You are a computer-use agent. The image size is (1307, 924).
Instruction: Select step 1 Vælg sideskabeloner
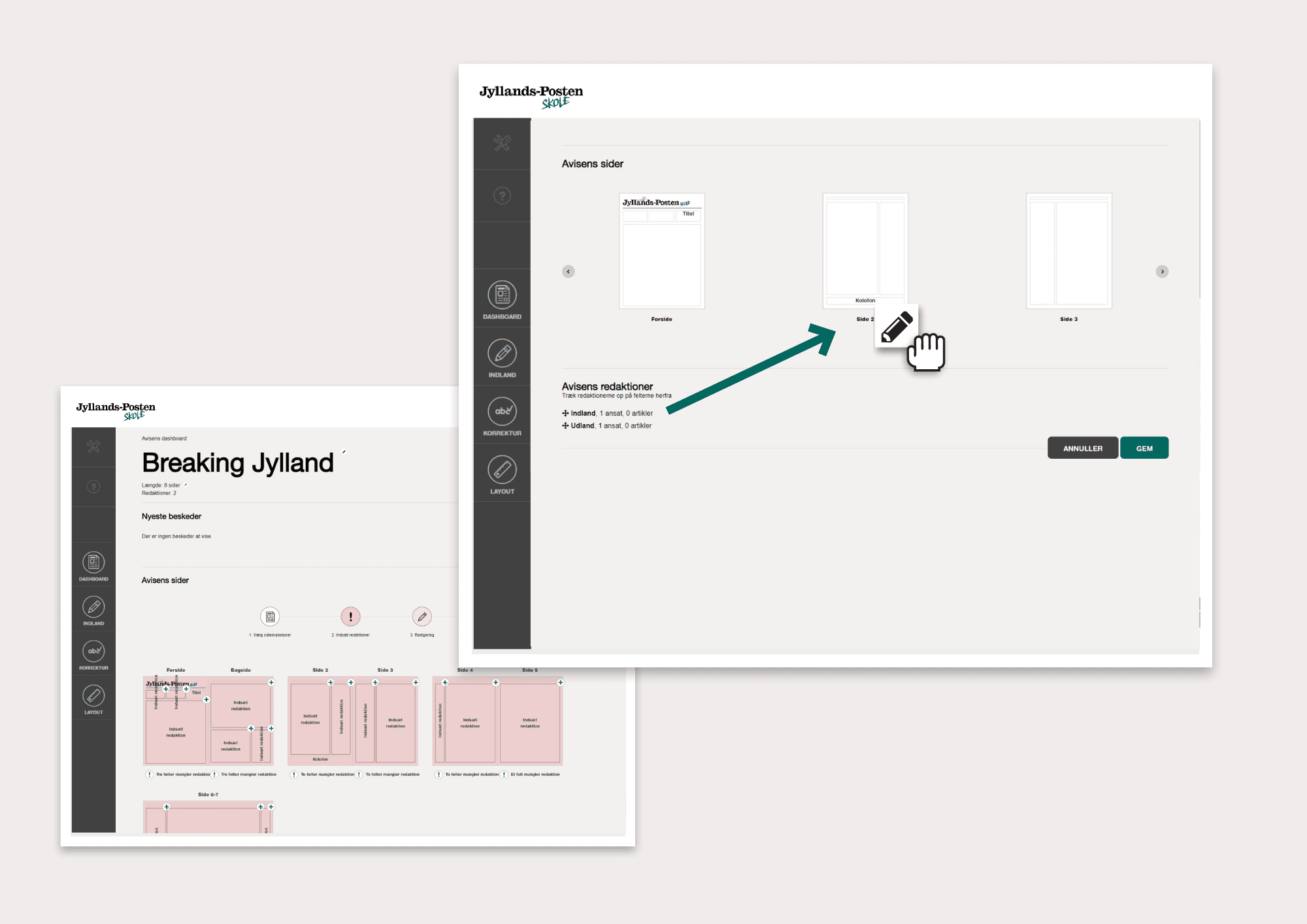[x=270, y=616]
